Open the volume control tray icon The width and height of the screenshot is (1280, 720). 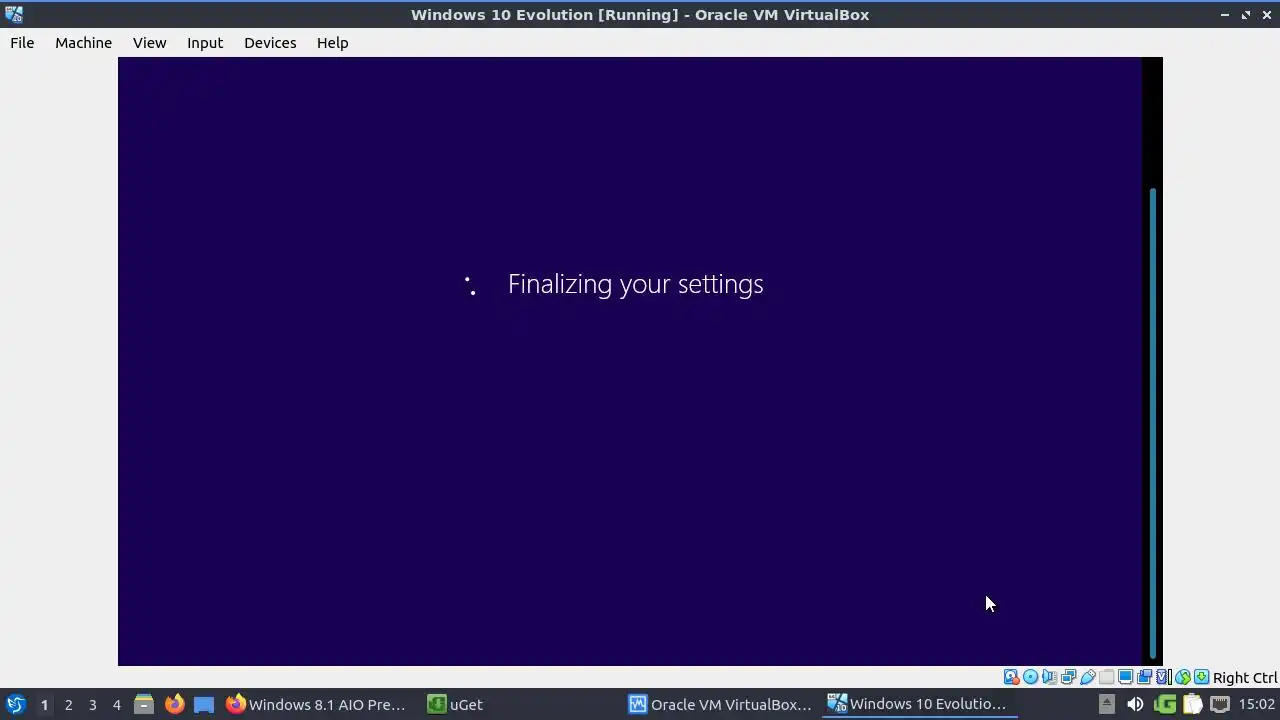pyautogui.click(x=1135, y=704)
